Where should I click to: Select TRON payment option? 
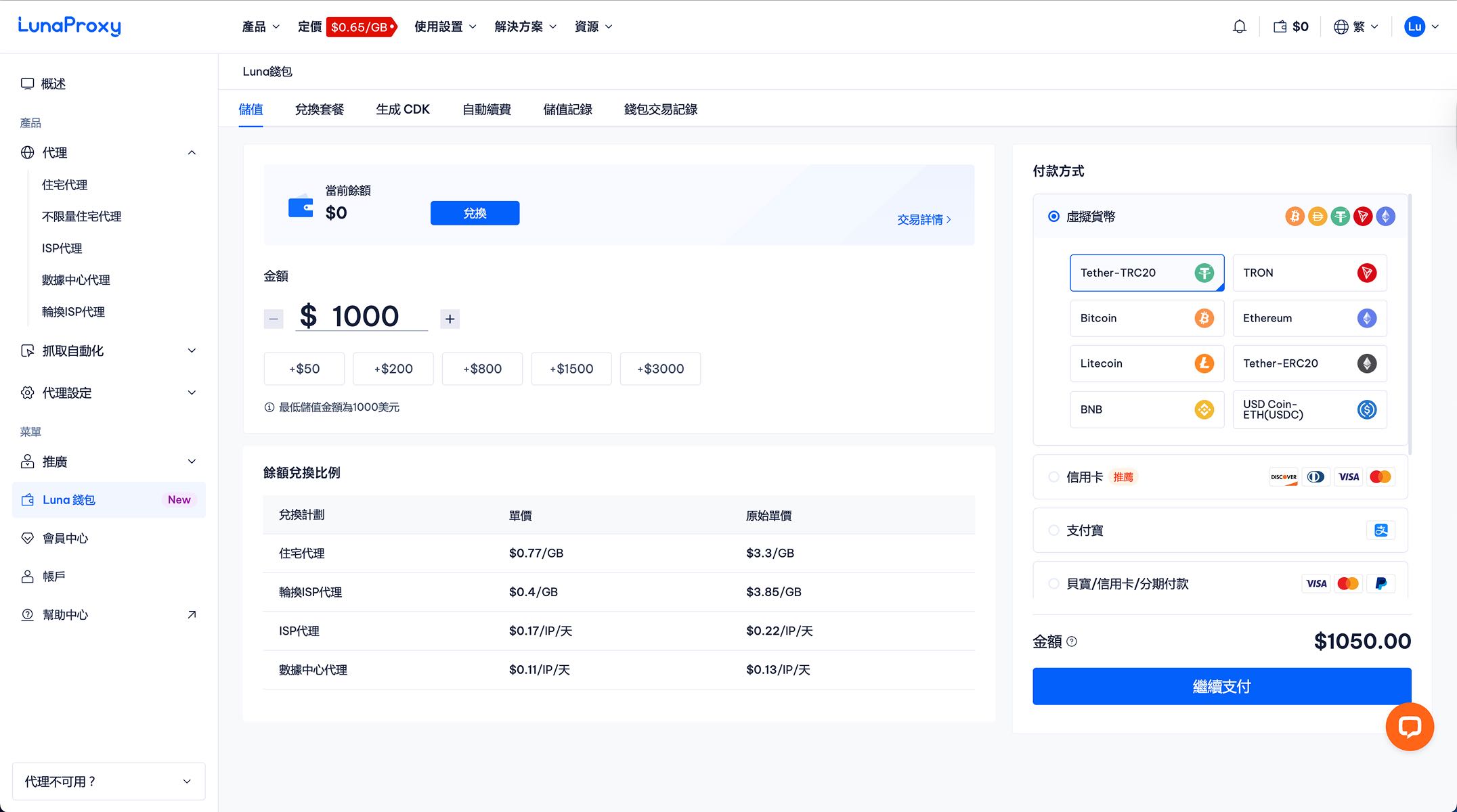tap(1309, 273)
